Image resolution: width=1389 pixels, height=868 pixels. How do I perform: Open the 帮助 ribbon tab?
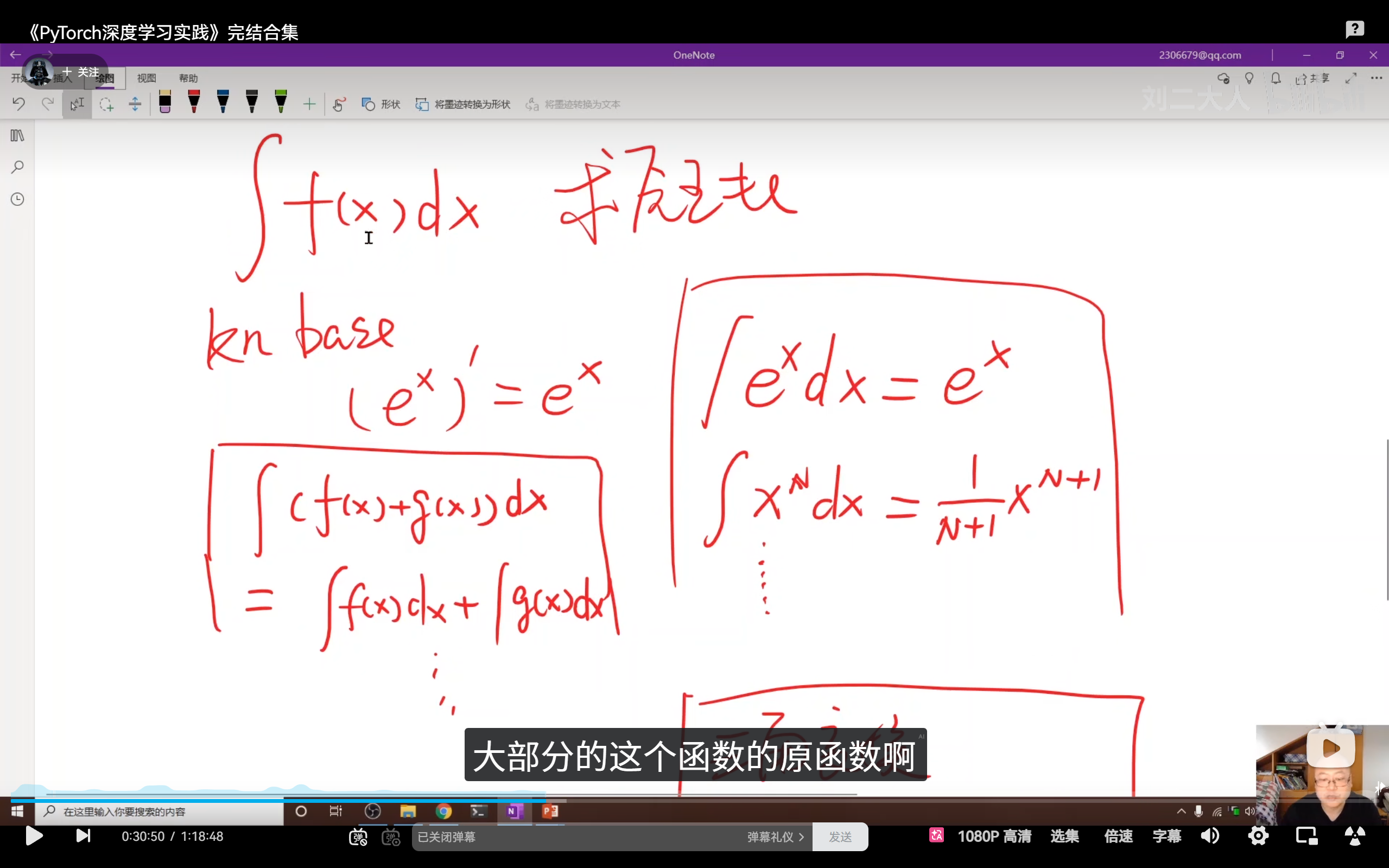point(188,78)
